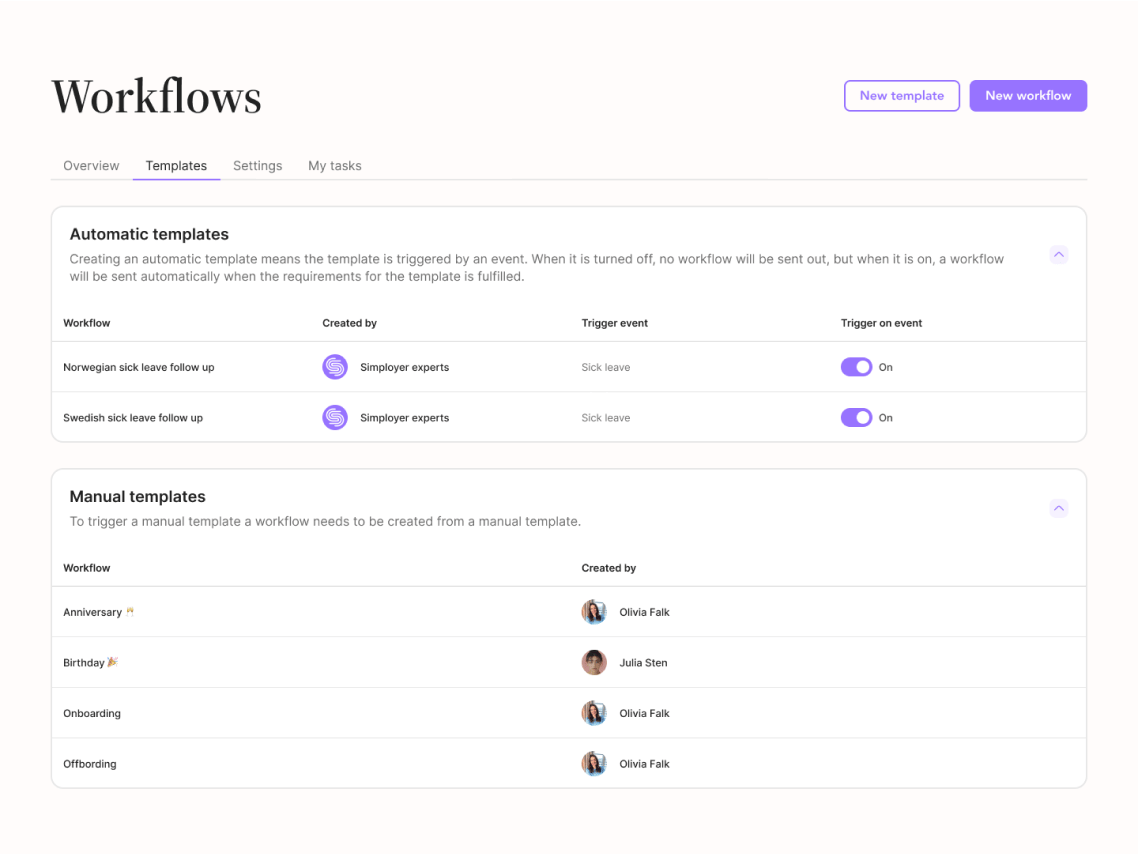Screen dimensions: 1138x854
Task: Click Olivia Falk's avatar in Onboarding row
Action: click(594, 713)
